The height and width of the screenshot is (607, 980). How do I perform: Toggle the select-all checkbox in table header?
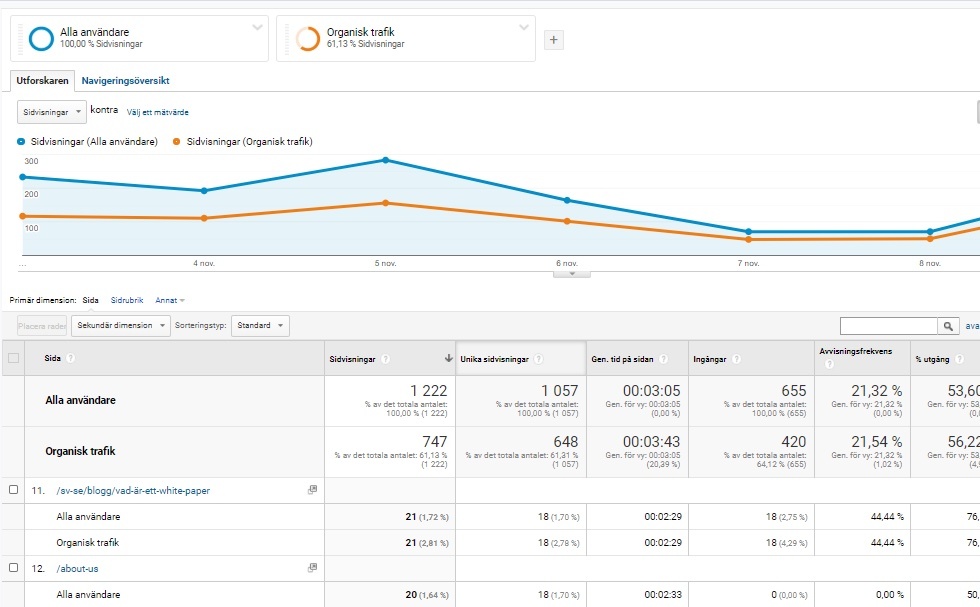(14, 358)
